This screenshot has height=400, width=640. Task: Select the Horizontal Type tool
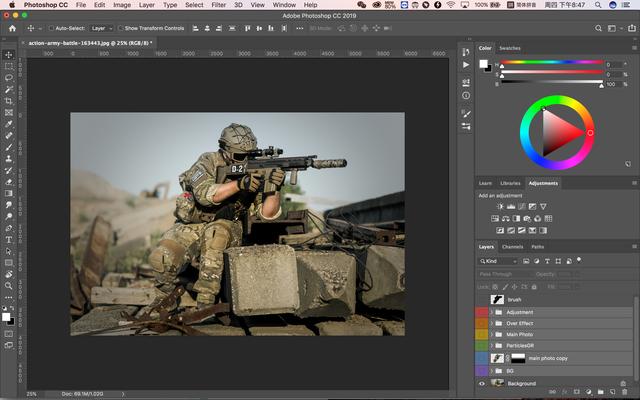click(x=9, y=240)
